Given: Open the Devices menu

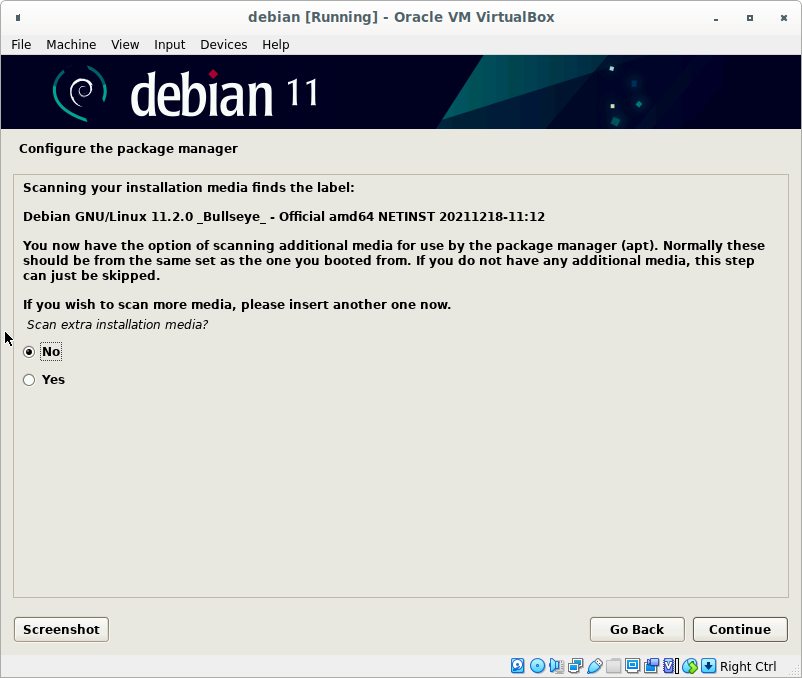Looking at the screenshot, I should [223, 44].
